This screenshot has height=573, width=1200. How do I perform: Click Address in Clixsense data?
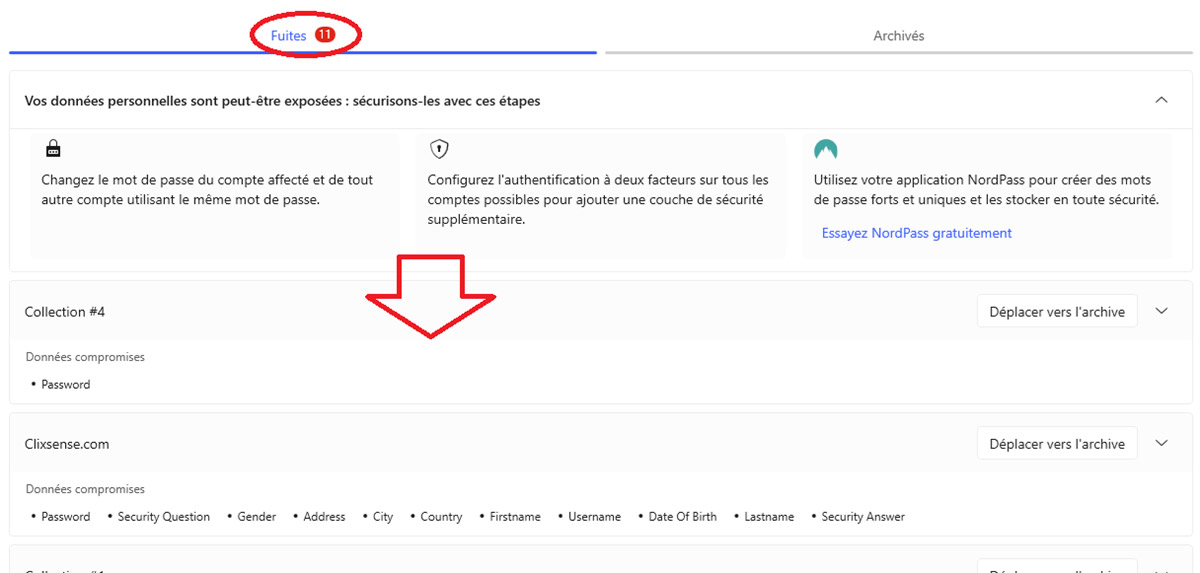click(x=324, y=517)
